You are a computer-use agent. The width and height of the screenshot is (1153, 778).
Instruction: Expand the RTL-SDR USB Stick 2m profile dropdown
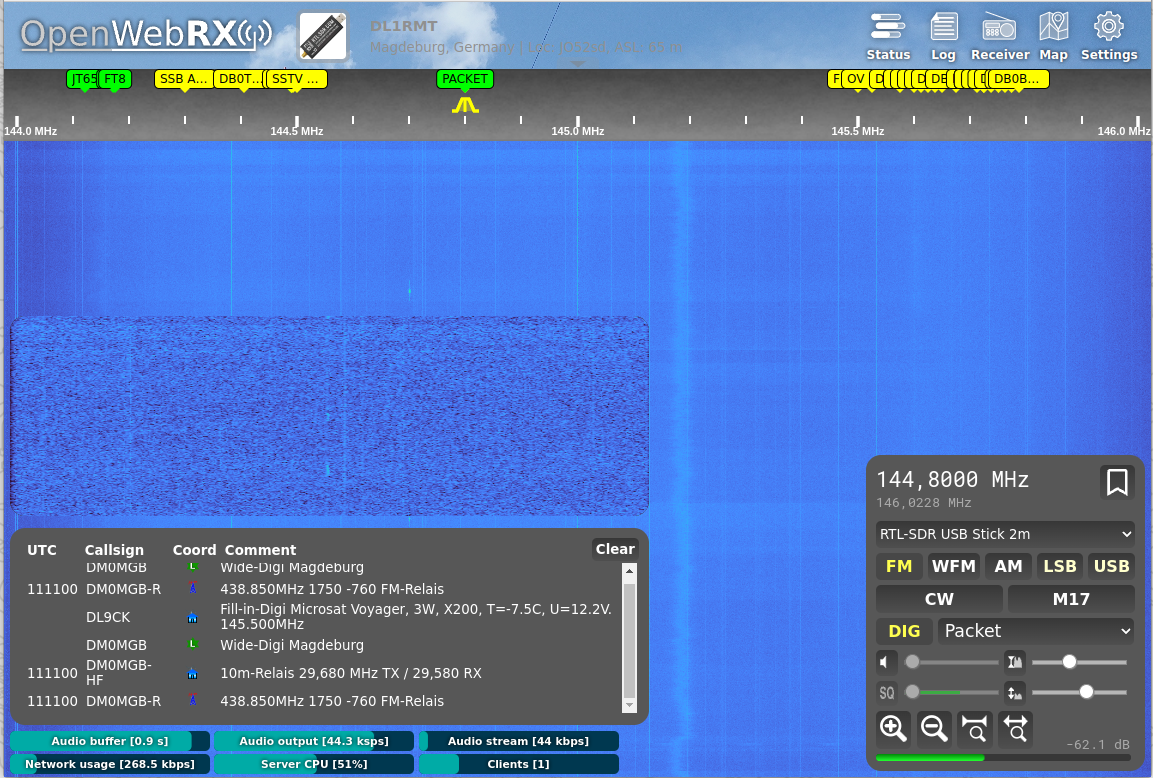(x=1005, y=534)
